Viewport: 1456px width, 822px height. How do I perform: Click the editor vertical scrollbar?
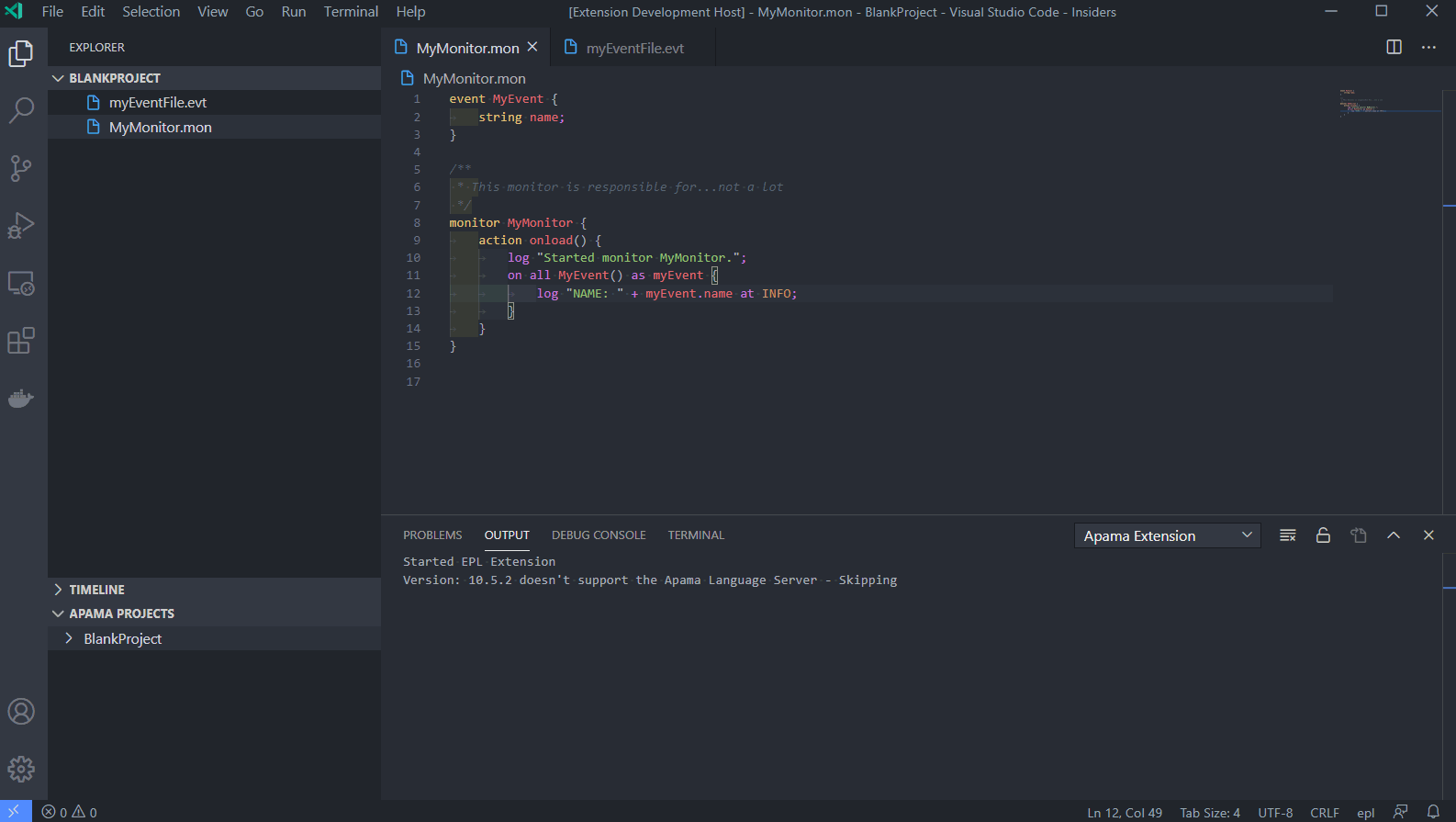pyautogui.click(x=1449, y=301)
